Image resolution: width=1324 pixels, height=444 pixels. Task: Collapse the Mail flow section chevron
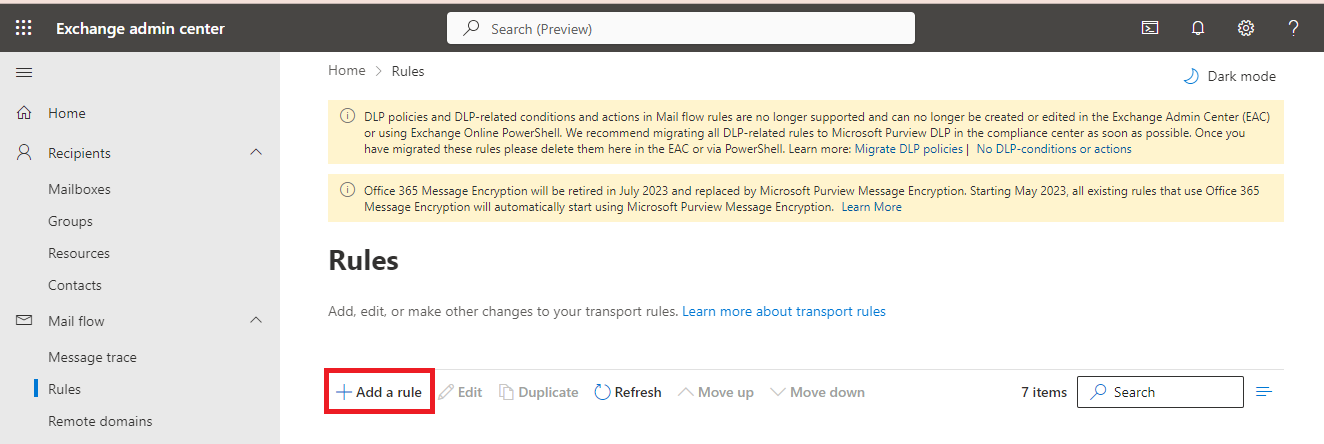(x=256, y=321)
